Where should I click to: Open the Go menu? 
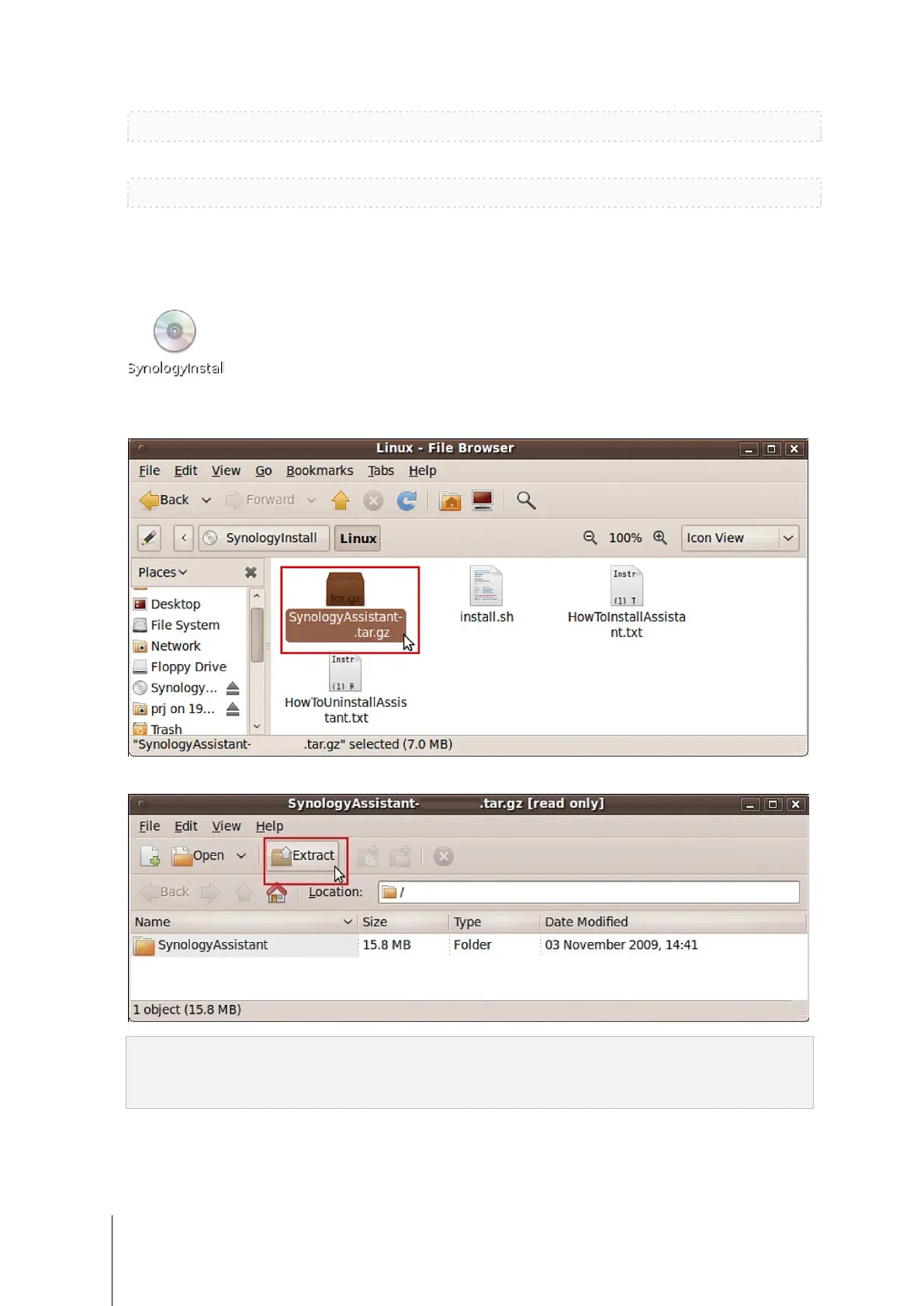pos(264,470)
